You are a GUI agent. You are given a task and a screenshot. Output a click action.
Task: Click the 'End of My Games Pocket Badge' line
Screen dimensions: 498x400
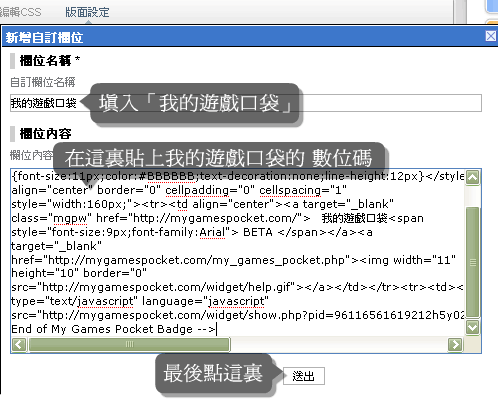pyautogui.click(x=114, y=329)
